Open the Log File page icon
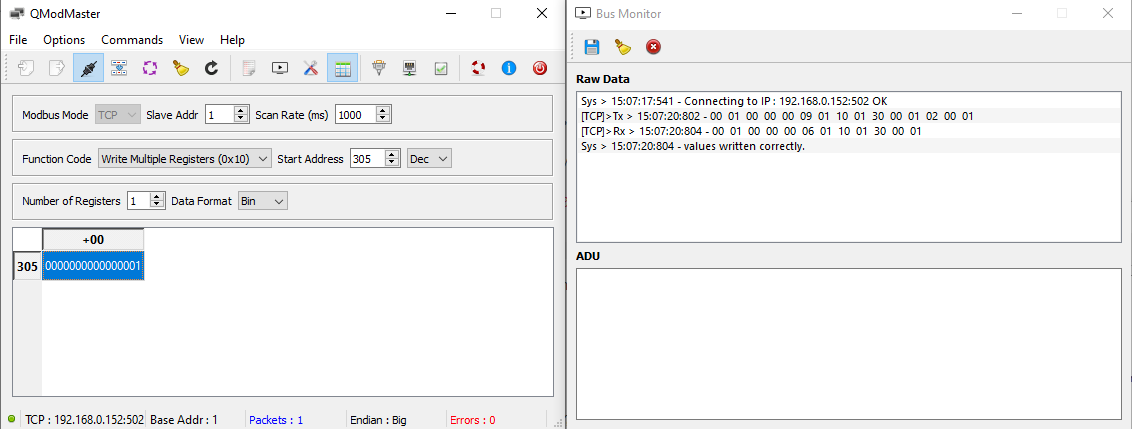Viewport: 1132px width, 429px height. point(249,68)
